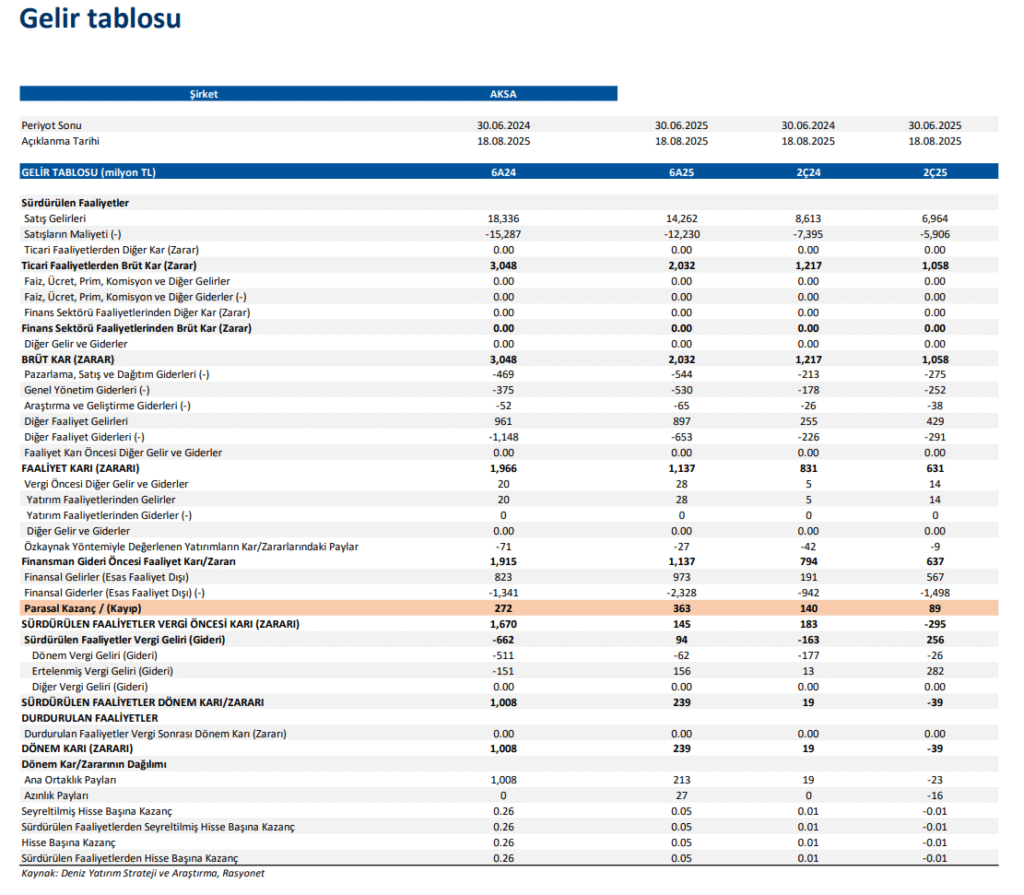Image resolution: width=1024 pixels, height=895 pixels.
Task: Click highlighted 'Parasal Kazanç / (Kayıp)' label
Action: (x=82, y=609)
